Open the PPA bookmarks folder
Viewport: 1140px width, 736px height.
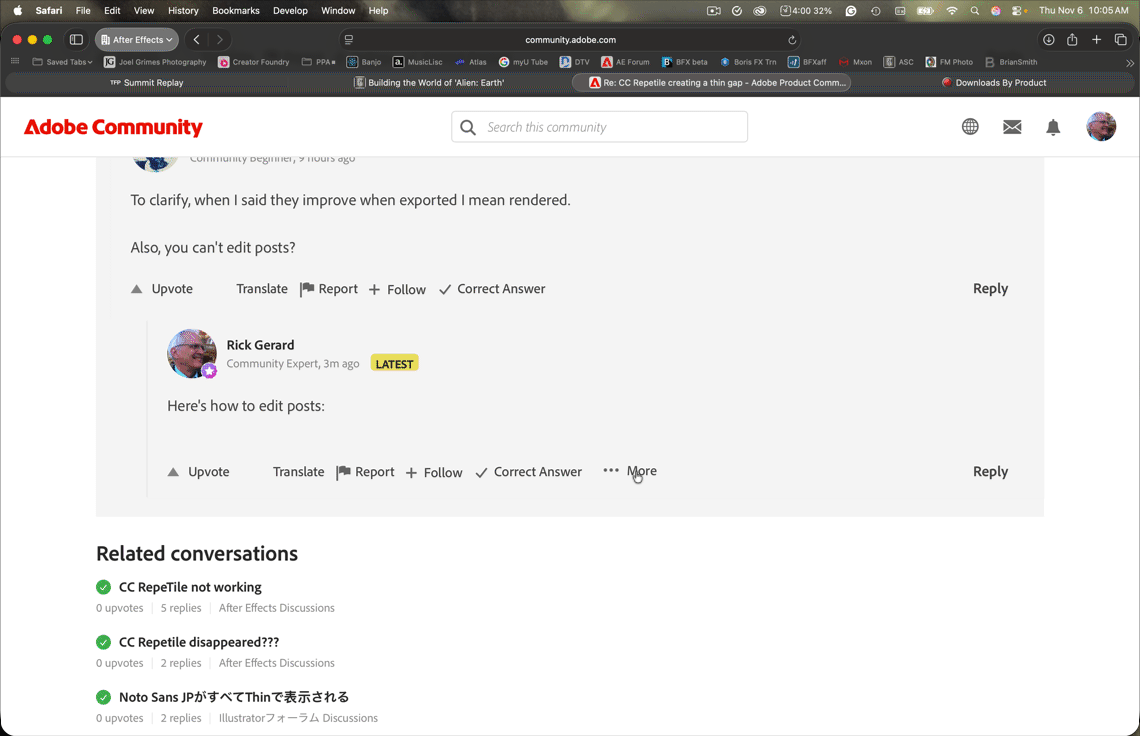[318, 62]
